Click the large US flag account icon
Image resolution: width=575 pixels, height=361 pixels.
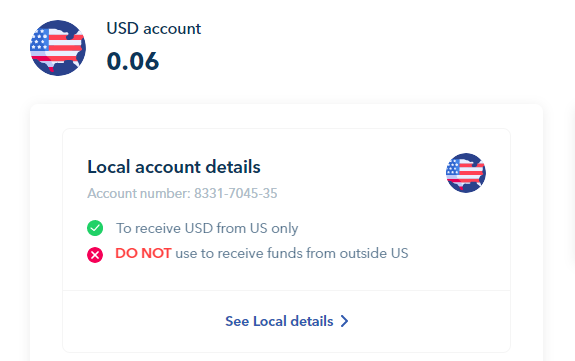pos(58,48)
